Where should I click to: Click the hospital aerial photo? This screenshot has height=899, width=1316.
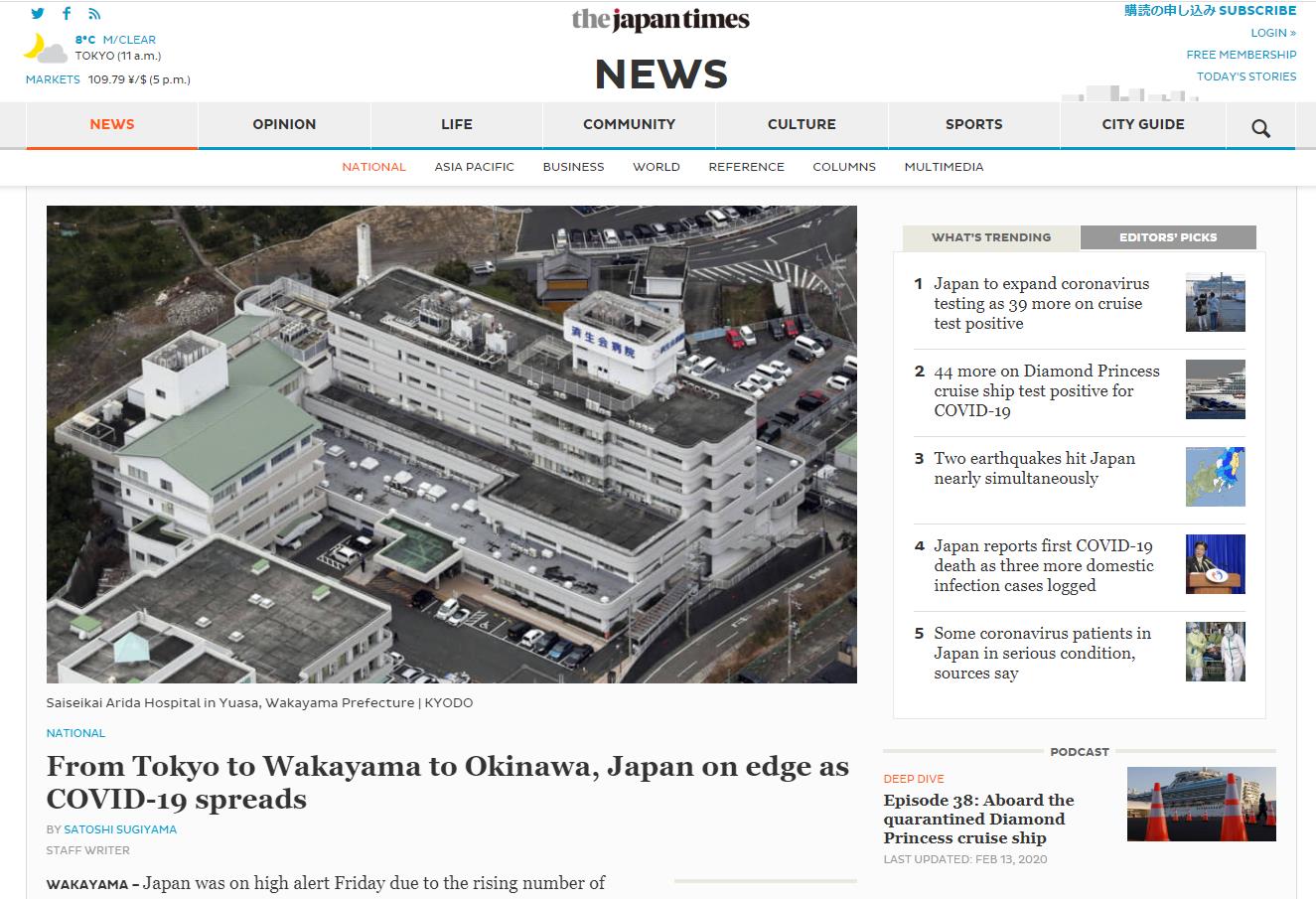(x=451, y=444)
